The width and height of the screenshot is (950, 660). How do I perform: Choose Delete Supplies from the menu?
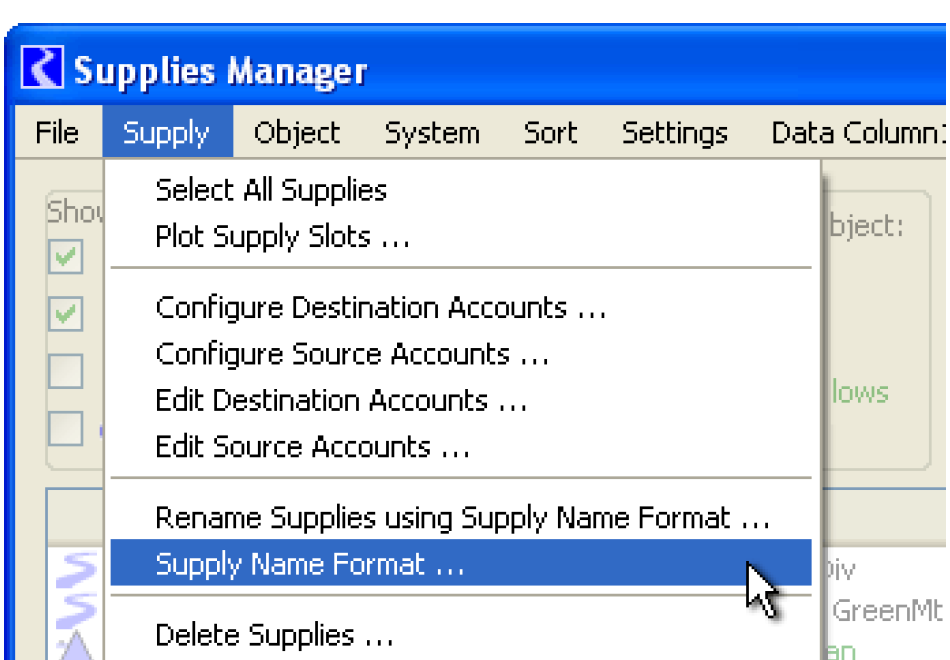(x=274, y=635)
